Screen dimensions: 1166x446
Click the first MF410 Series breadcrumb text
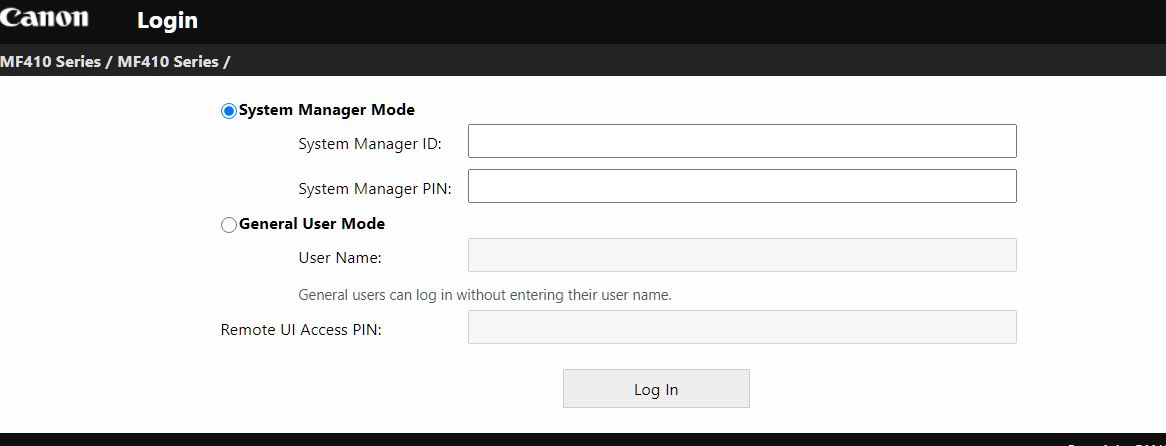click(x=50, y=62)
